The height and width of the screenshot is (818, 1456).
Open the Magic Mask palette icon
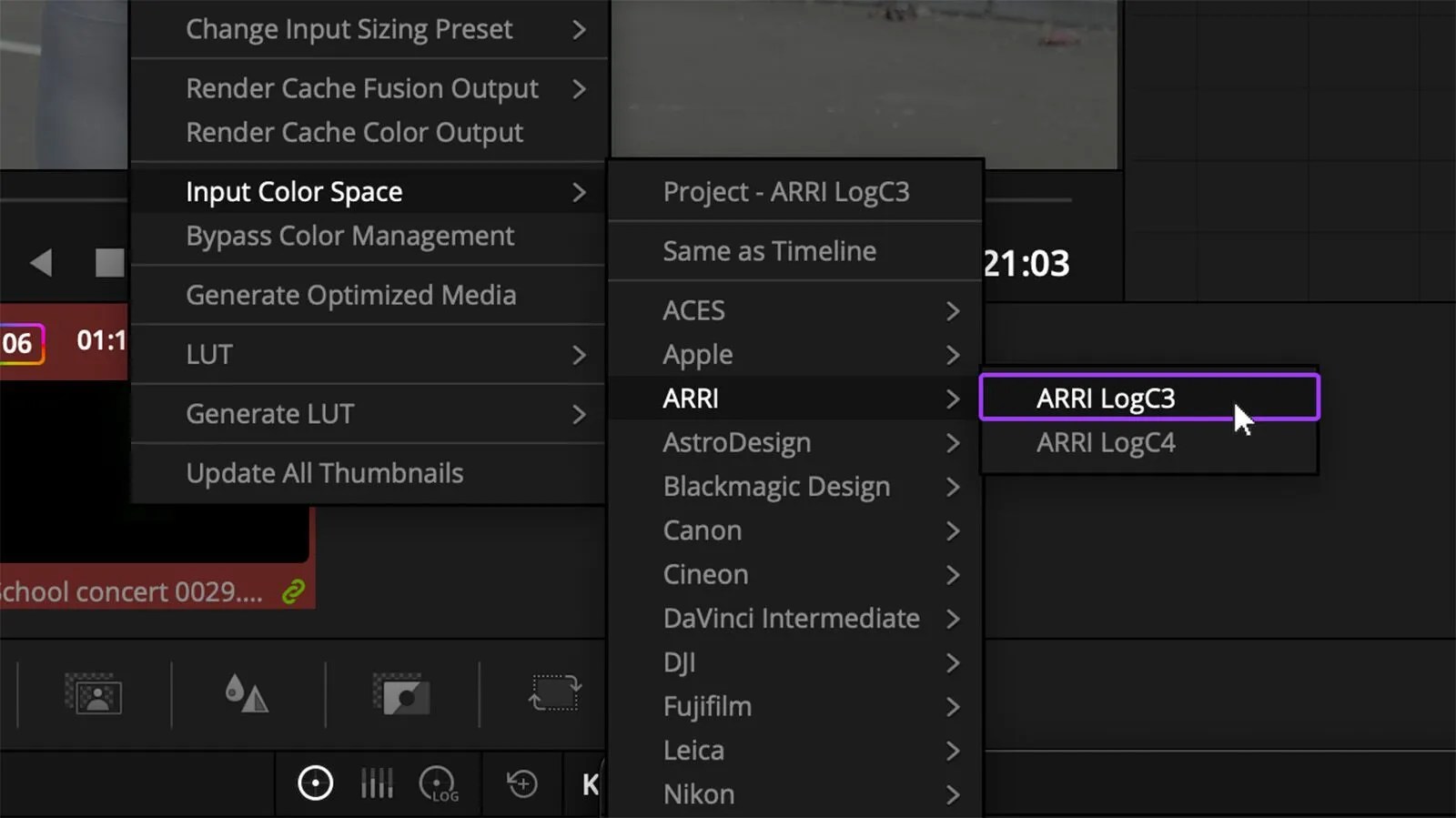[94, 694]
